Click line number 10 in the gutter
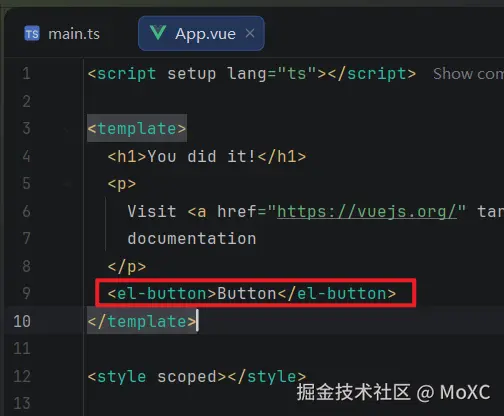Image resolution: width=504 pixels, height=416 pixels. (x=22, y=321)
